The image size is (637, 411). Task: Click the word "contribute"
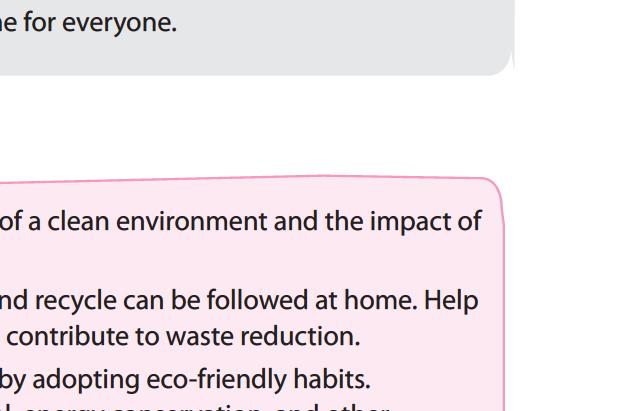[67, 337]
